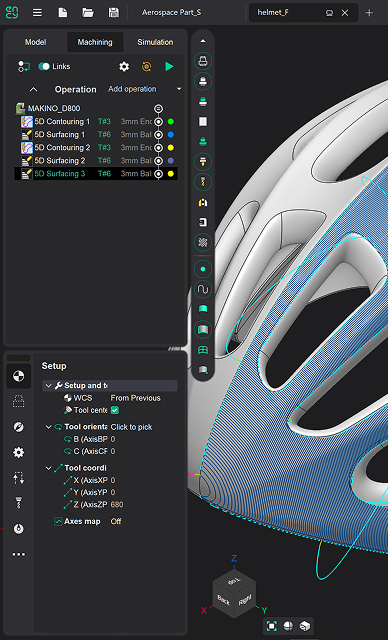Click the three-dots more options icon
The image size is (388, 640).
pyautogui.click(x=18, y=554)
